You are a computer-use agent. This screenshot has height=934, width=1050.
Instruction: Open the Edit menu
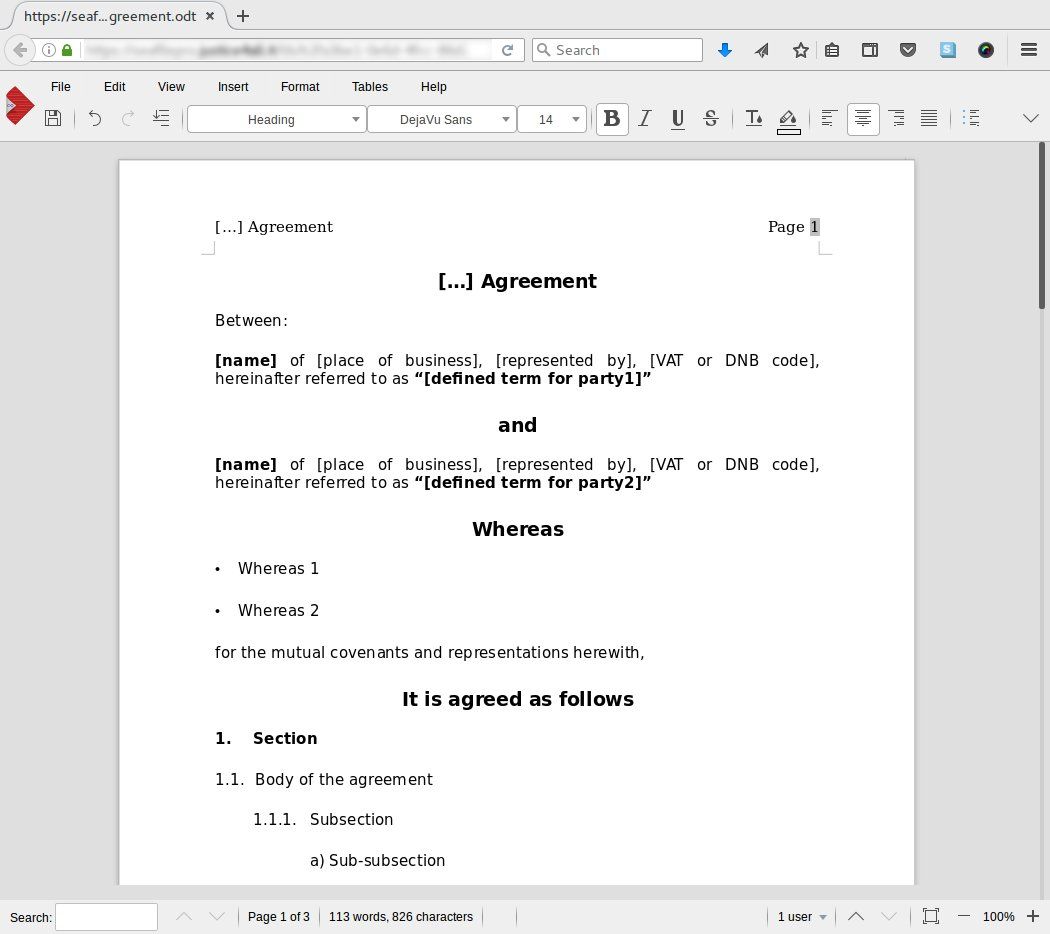[x=115, y=87]
